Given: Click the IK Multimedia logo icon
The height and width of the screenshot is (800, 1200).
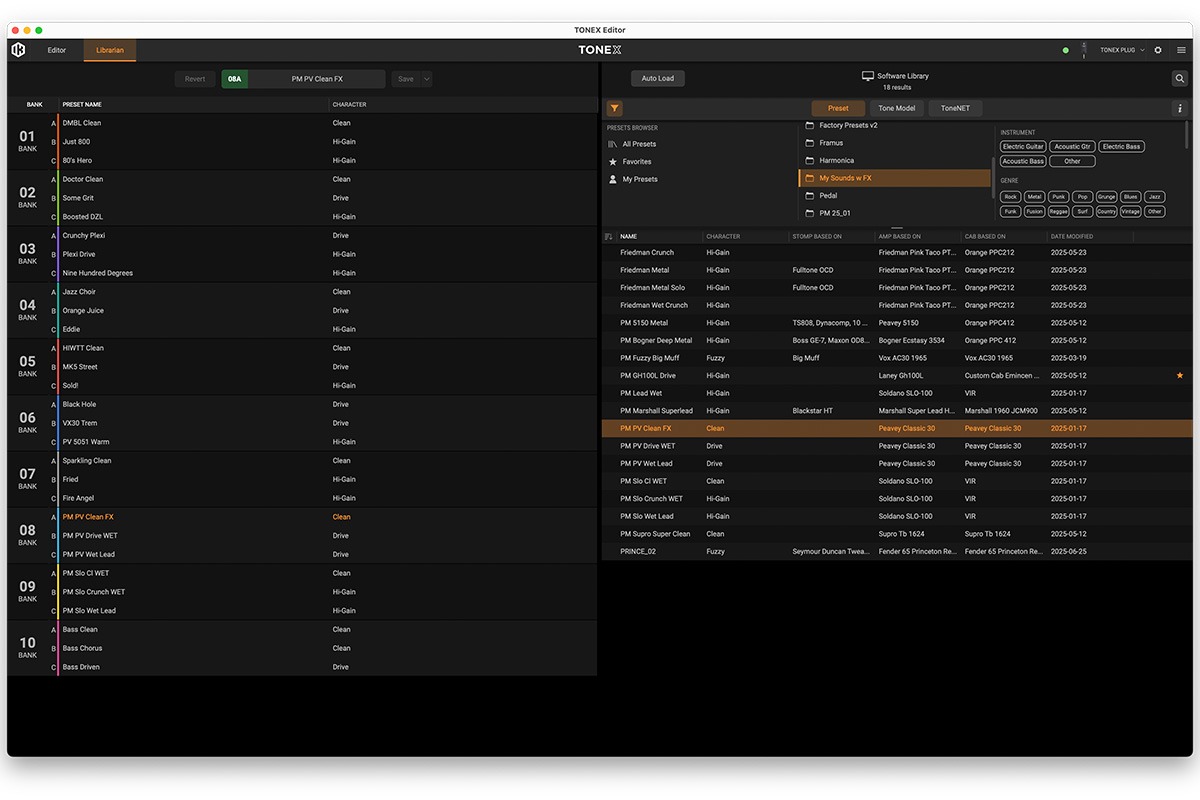Looking at the screenshot, I should click(18, 50).
